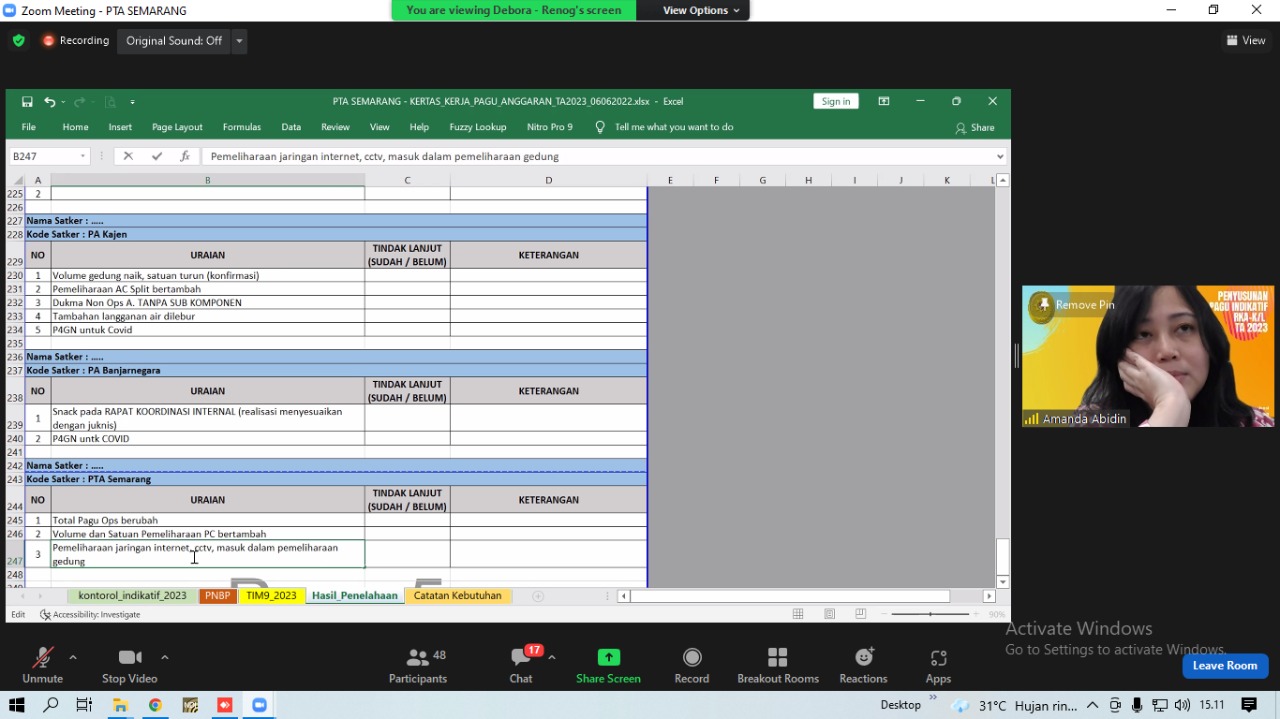The height and width of the screenshot is (719, 1280).
Task: Open Chrome from the Windows taskbar
Action: (x=155, y=705)
